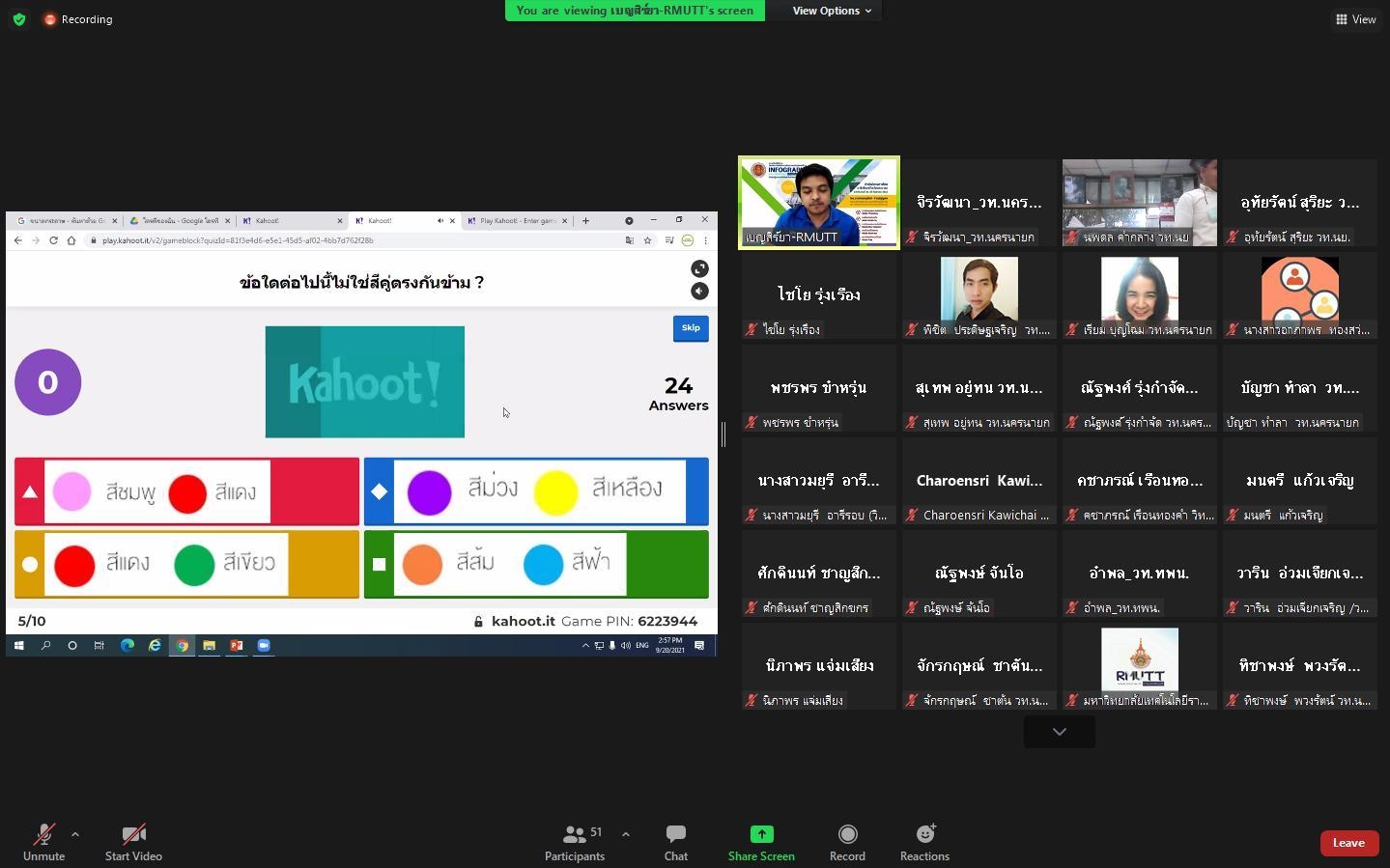Open the Chat panel
The image size is (1390, 868).
coord(676,842)
